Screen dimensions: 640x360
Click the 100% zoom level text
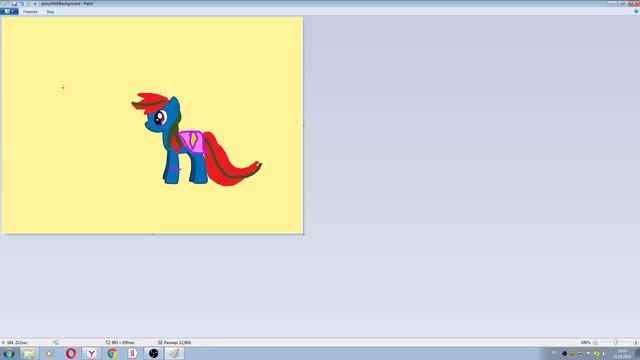click(x=585, y=342)
